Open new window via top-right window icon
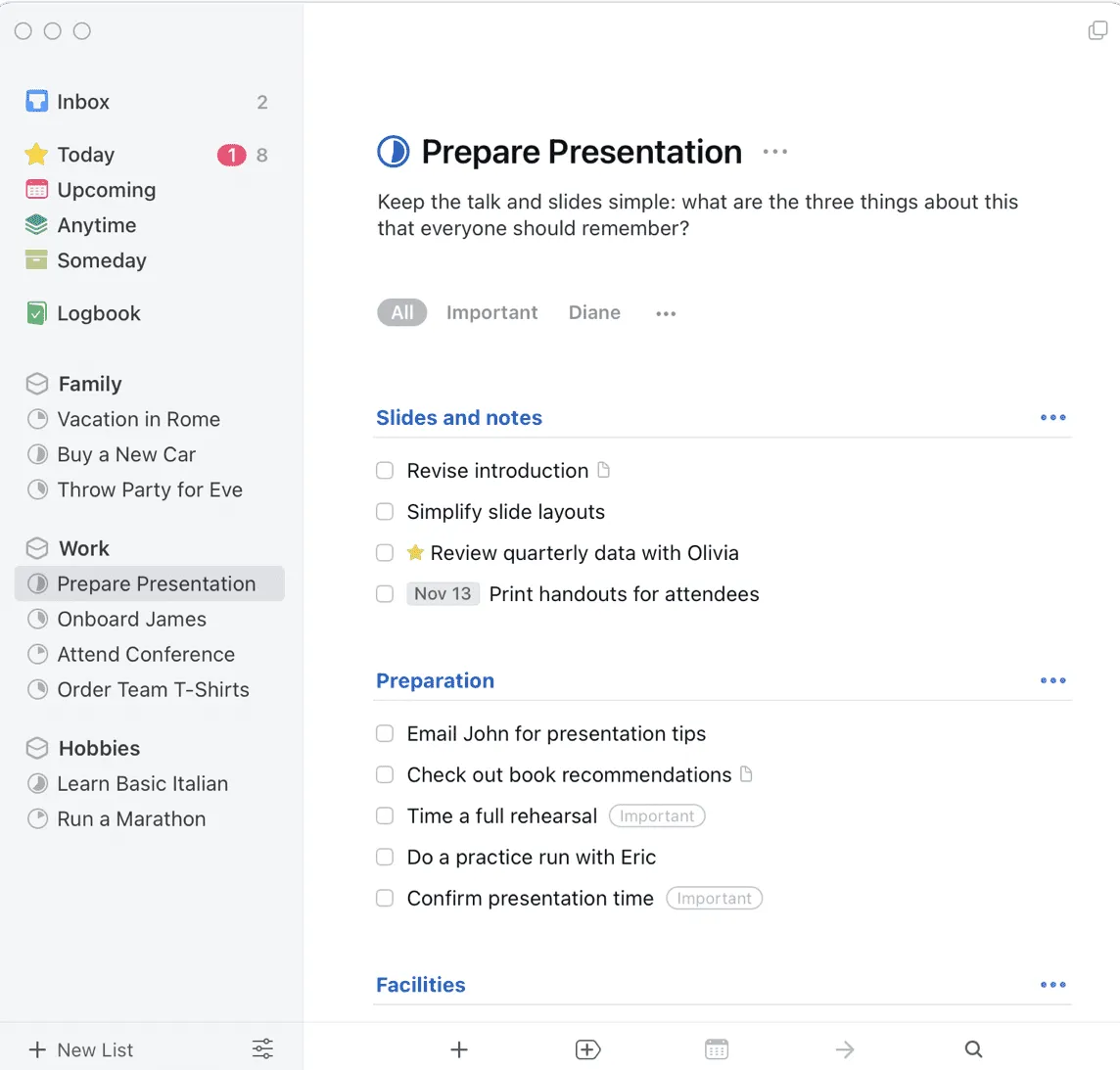Viewport: 1120px width, 1070px height. [1097, 30]
